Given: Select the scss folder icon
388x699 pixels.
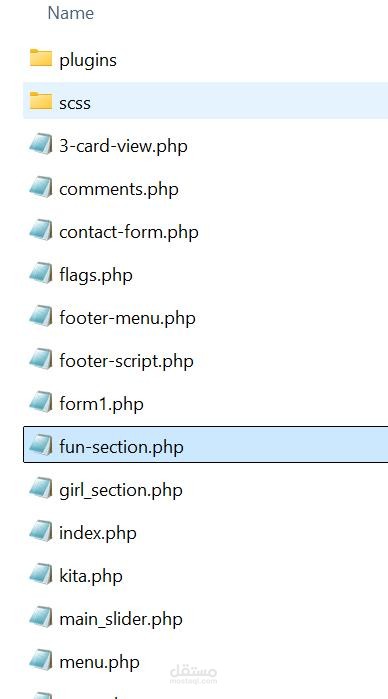Looking at the screenshot, I should (41, 101).
